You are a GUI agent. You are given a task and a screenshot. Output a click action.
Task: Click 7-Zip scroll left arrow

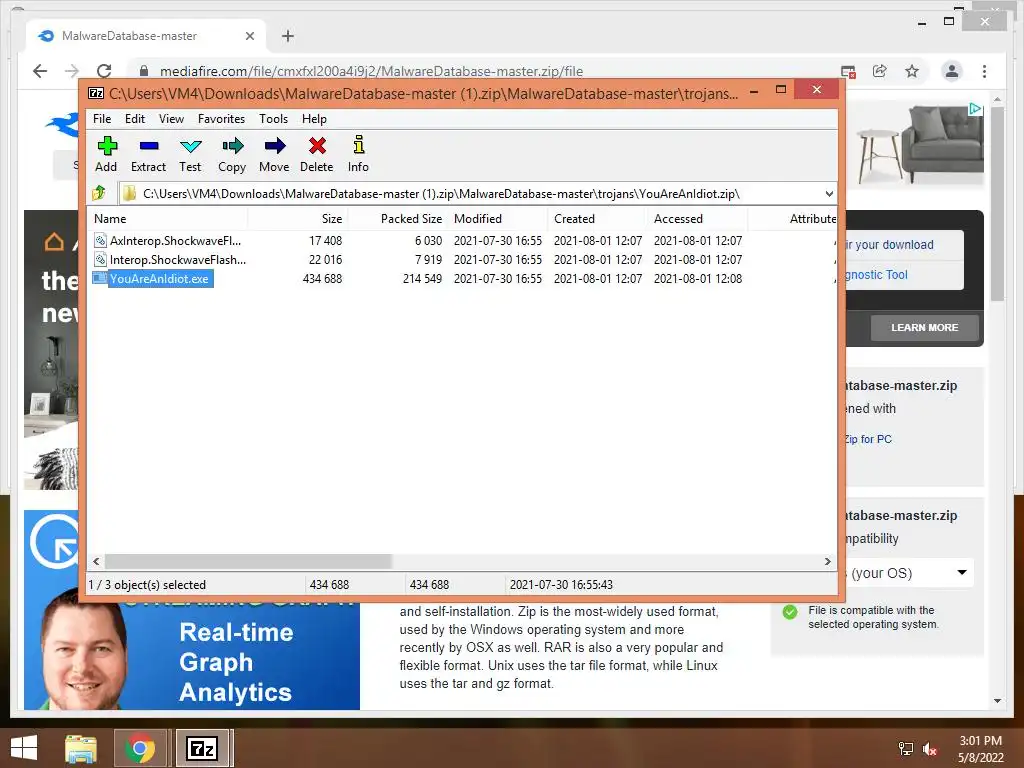click(97, 562)
